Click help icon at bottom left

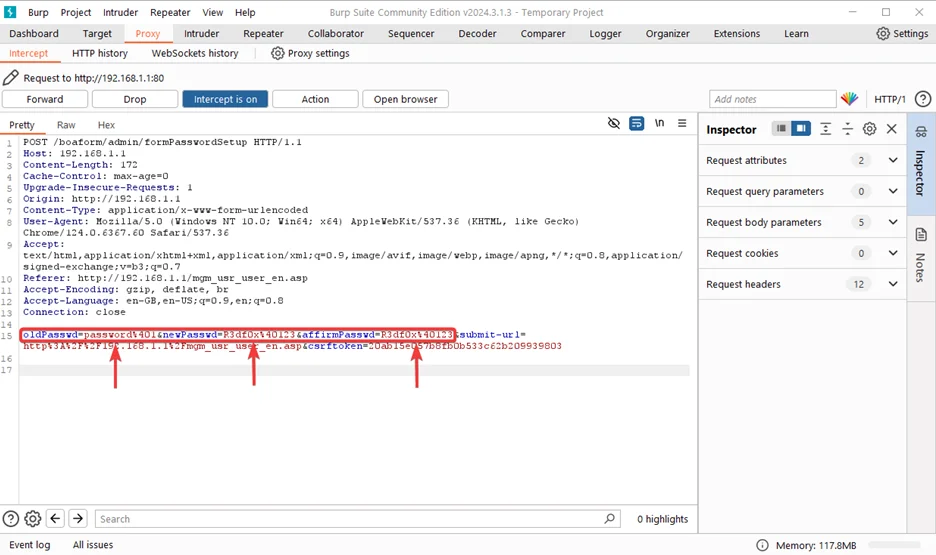tap(11, 519)
